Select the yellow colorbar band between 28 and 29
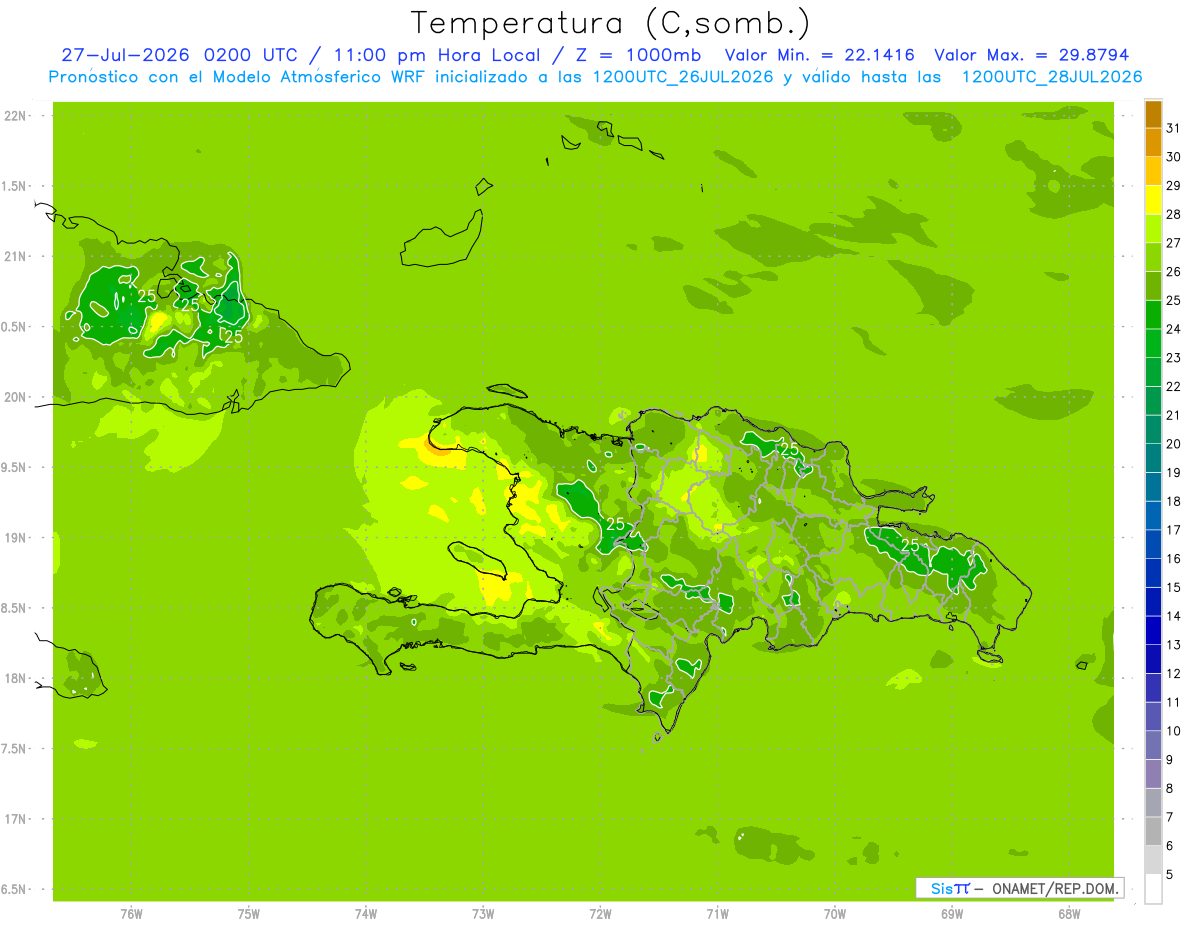The image size is (1200, 927). click(x=1153, y=200)
